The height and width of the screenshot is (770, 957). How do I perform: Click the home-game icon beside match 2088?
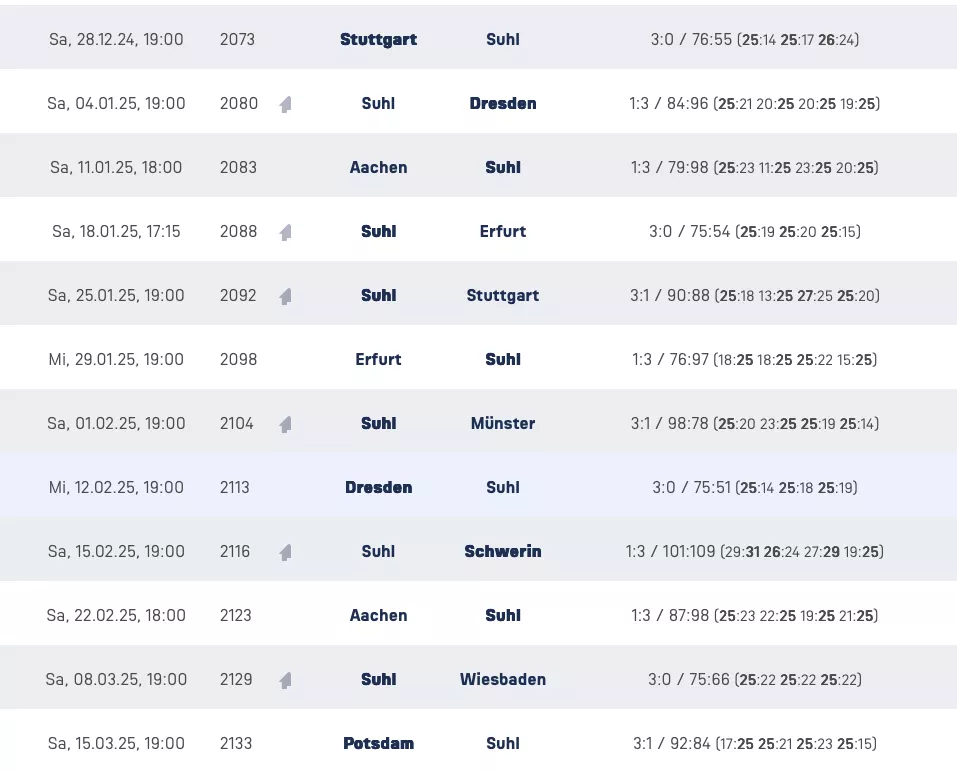click(286, 232)
